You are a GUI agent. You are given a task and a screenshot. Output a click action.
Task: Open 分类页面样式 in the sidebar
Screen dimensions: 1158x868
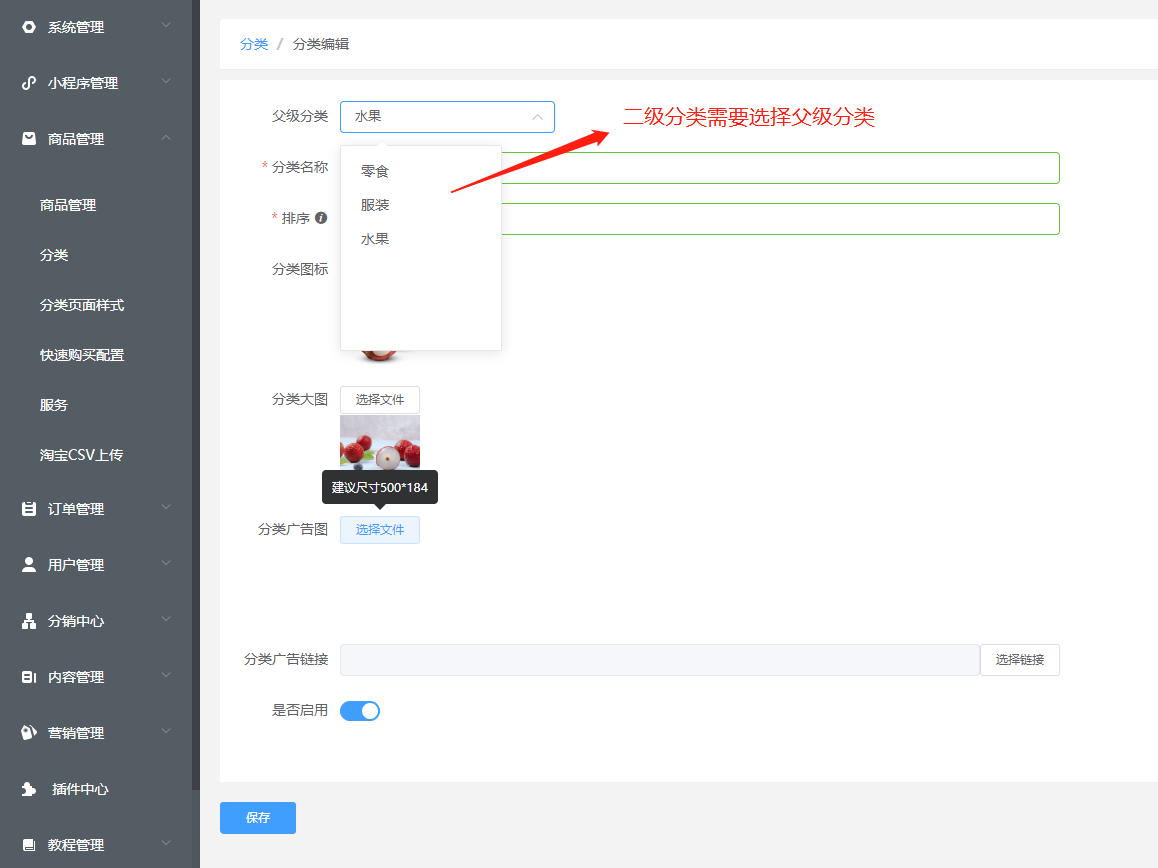pyautogui.click(x=82, y=305)
